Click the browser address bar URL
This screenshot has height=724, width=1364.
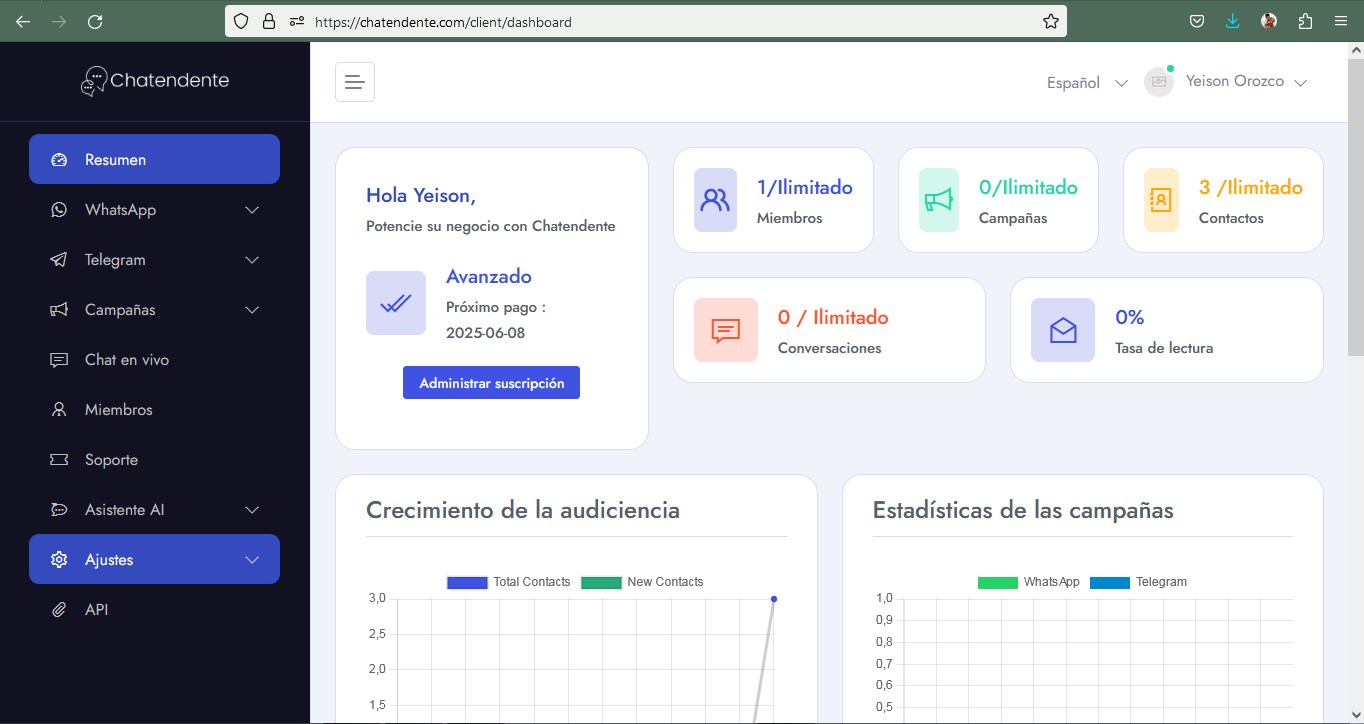tap(443, 21)
